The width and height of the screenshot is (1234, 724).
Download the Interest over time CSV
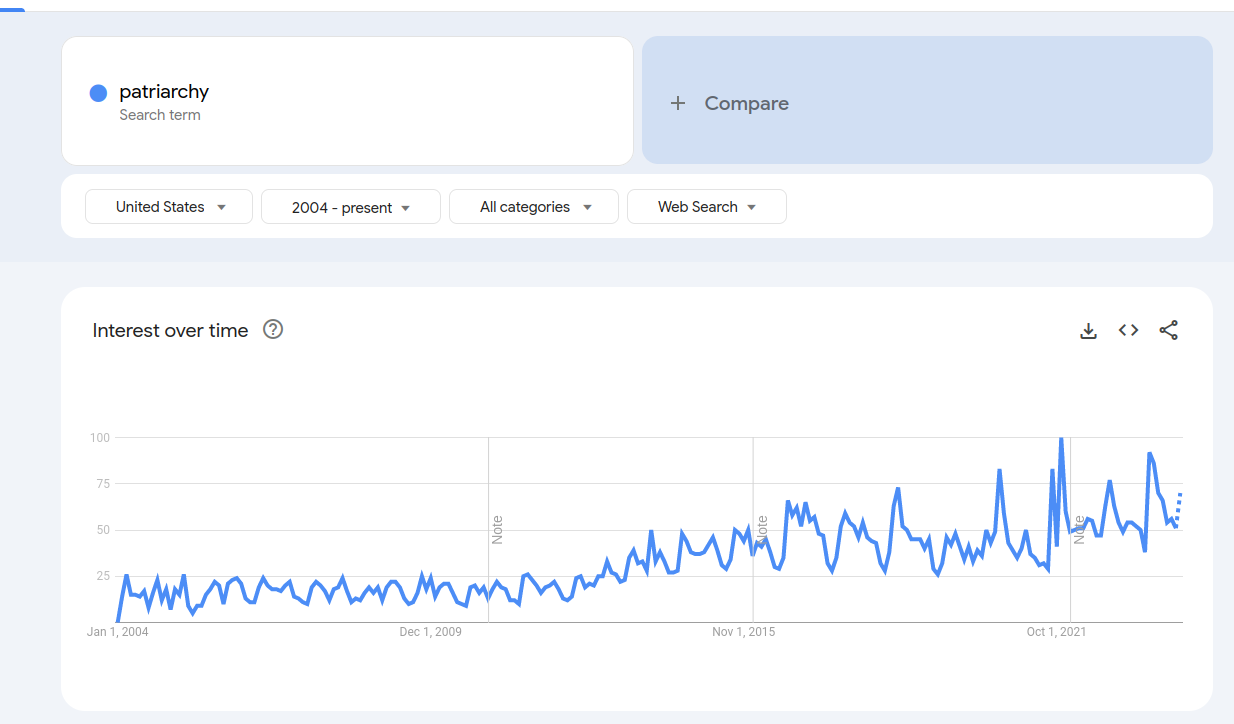(1089, 330)
